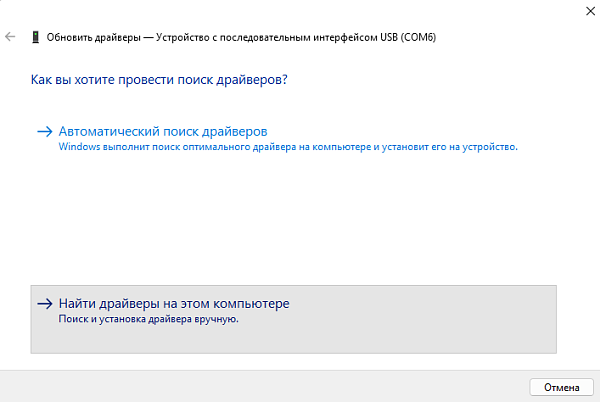Click the back arrow in the wizard header

10,37
